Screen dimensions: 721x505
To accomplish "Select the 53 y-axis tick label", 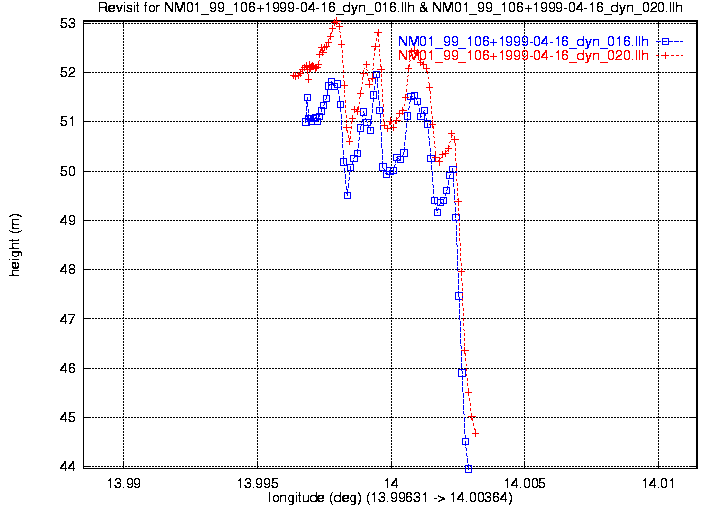I will coord(68,23).
